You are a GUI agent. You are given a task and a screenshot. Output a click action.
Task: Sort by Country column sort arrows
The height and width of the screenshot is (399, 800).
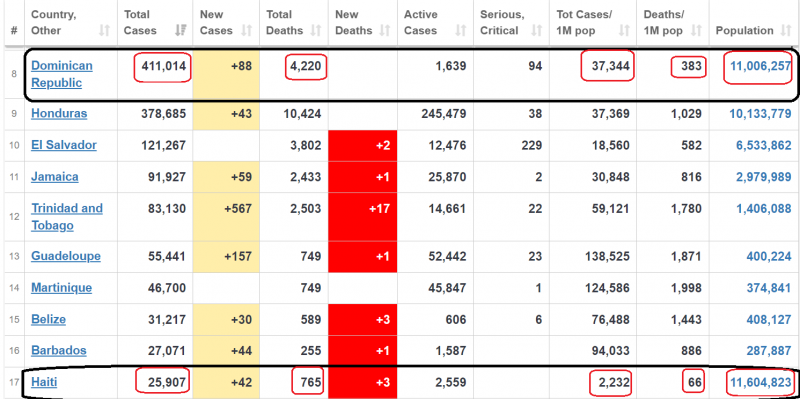[x=105, y=31]
